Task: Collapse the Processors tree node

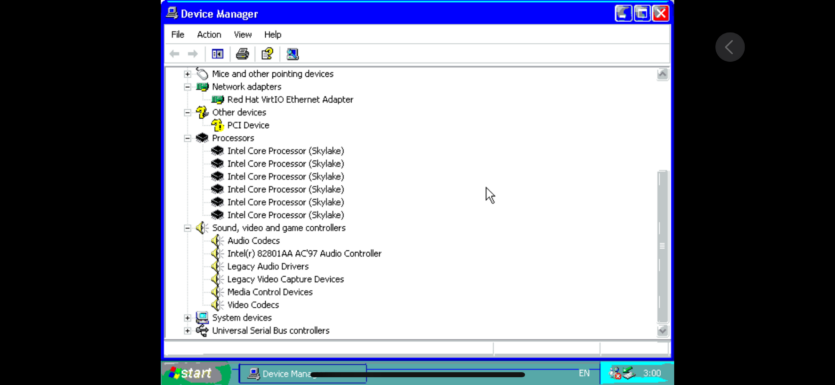Action: pyautogui.click(x=187, y=138)
